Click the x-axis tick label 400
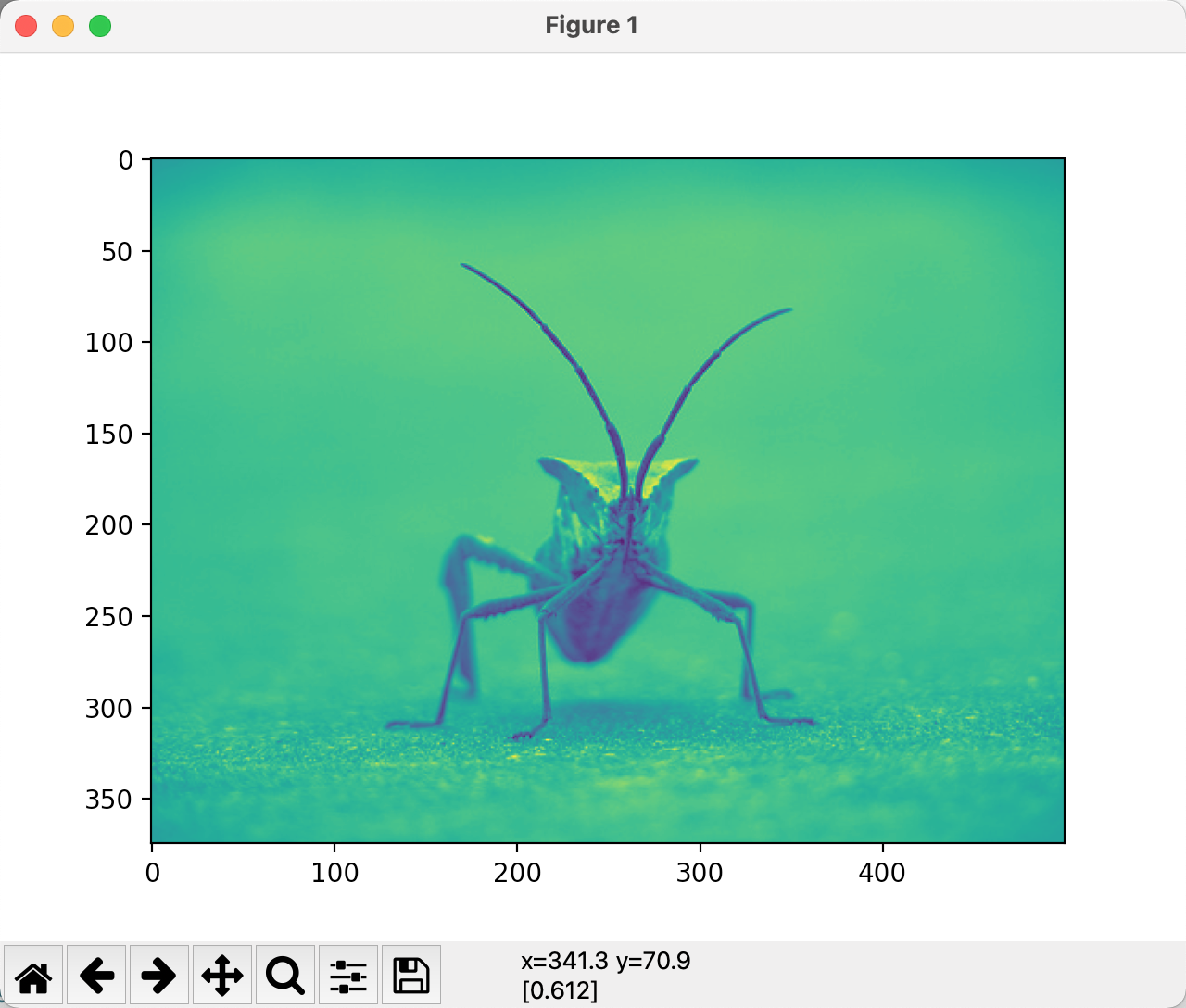This screenshot has width=1186, height=1008. (x=882, y=873)
